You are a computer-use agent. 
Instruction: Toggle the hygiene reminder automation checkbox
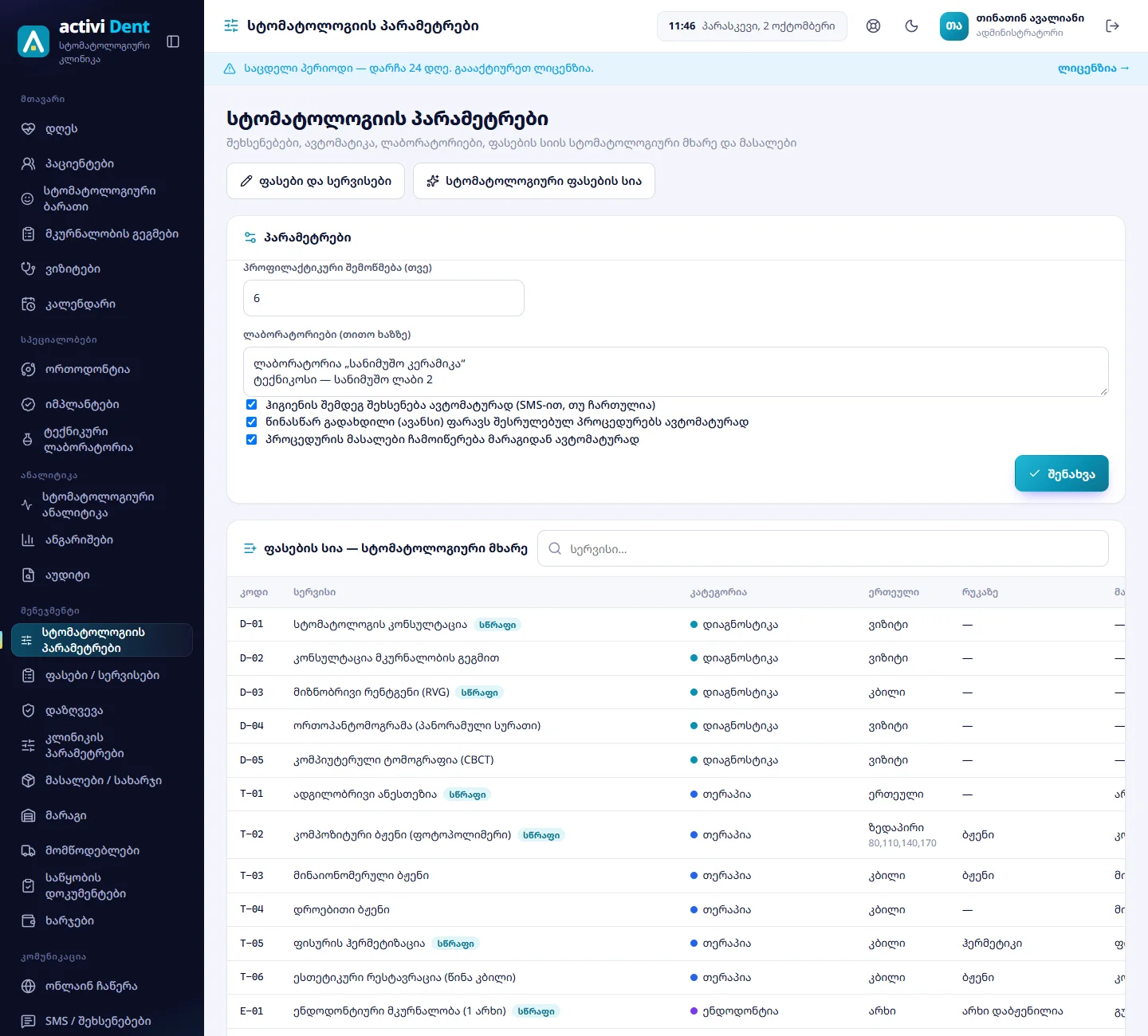(251, 405)
